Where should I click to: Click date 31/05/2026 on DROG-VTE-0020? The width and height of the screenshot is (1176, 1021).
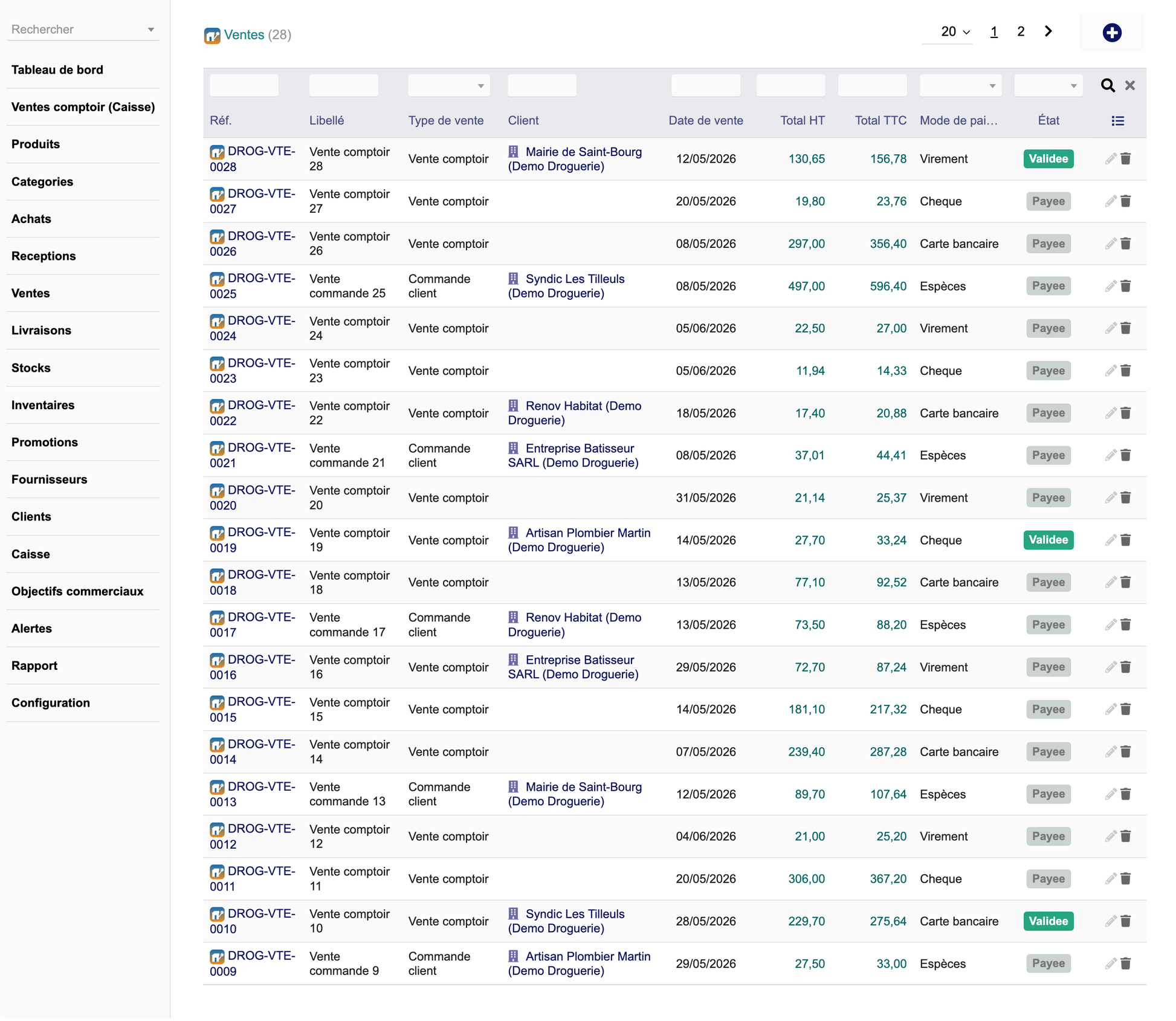706,498
